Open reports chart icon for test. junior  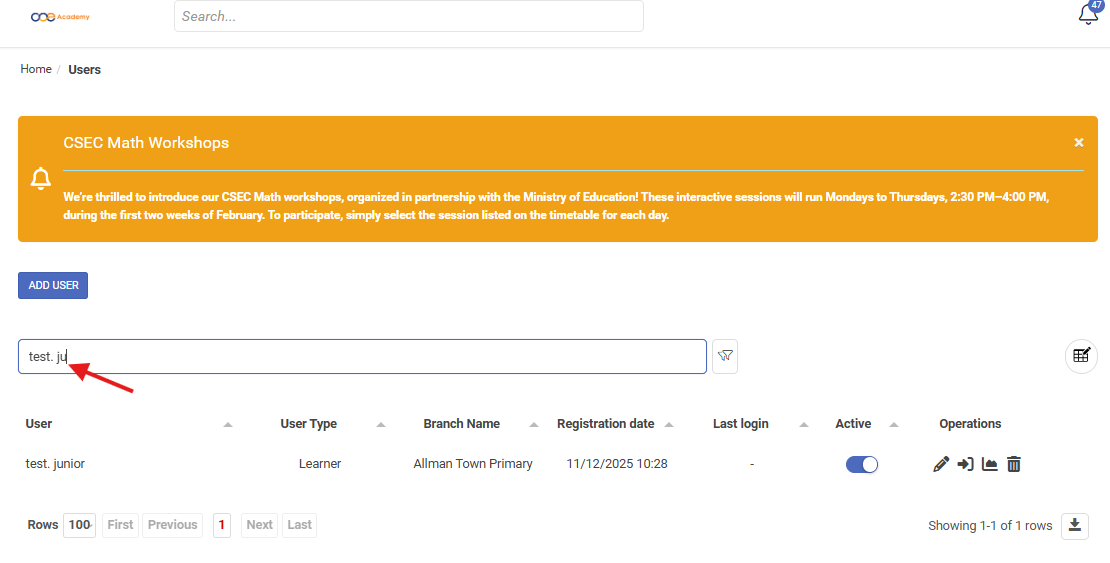pos(989,464)
